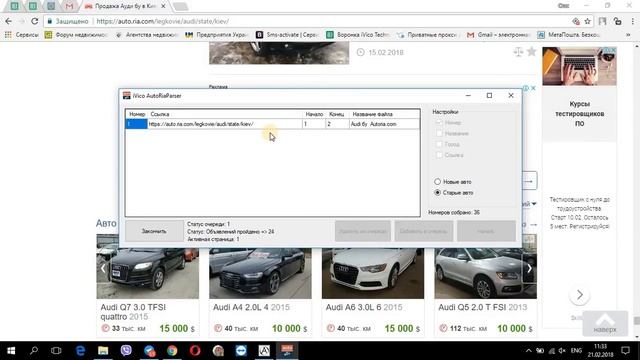Open File Explorer from the taskbar
The image size is (640, 360).
(103, 351)
